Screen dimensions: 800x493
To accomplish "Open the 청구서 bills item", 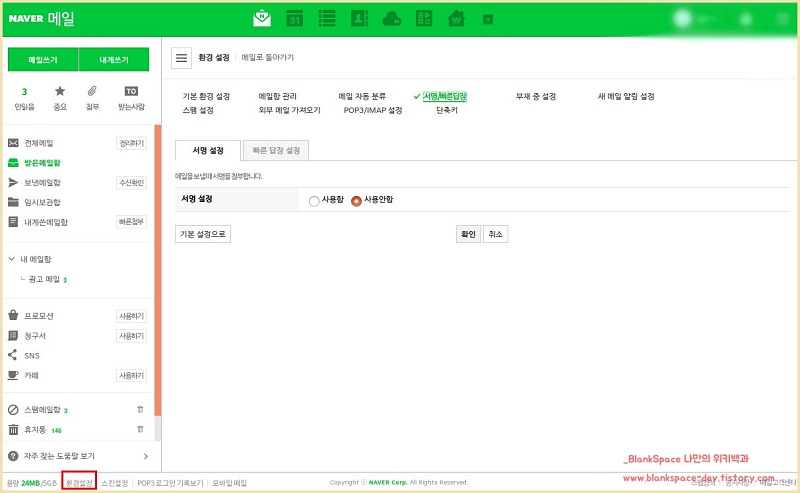I will point(35,336).
